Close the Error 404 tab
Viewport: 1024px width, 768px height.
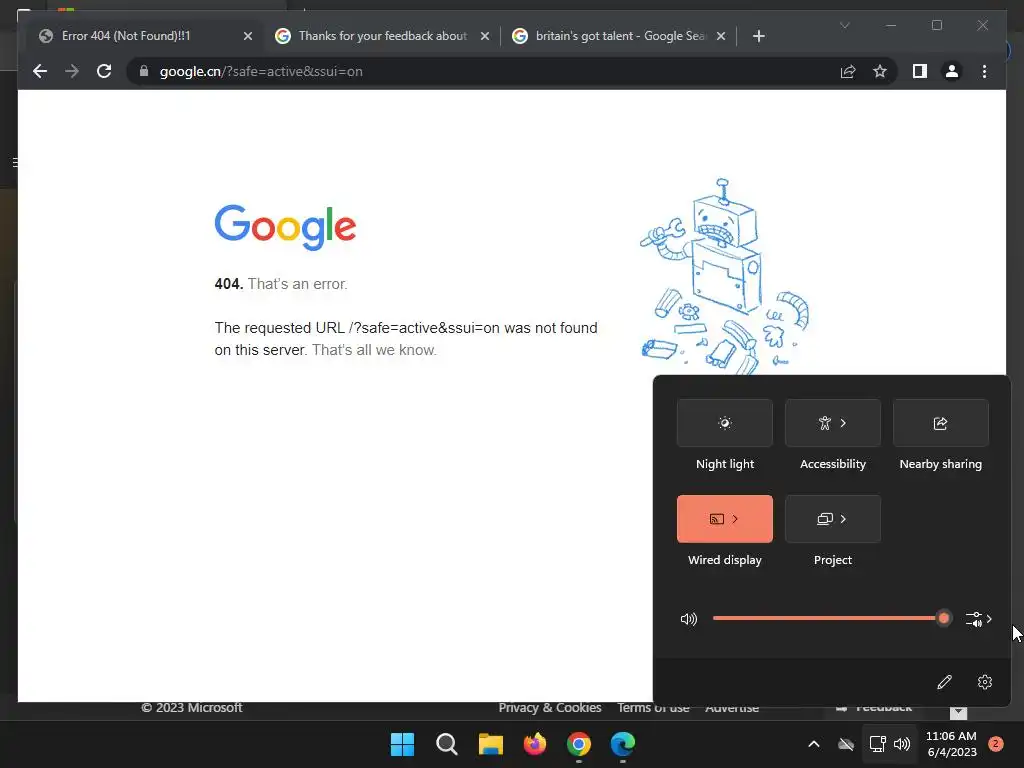248,36
